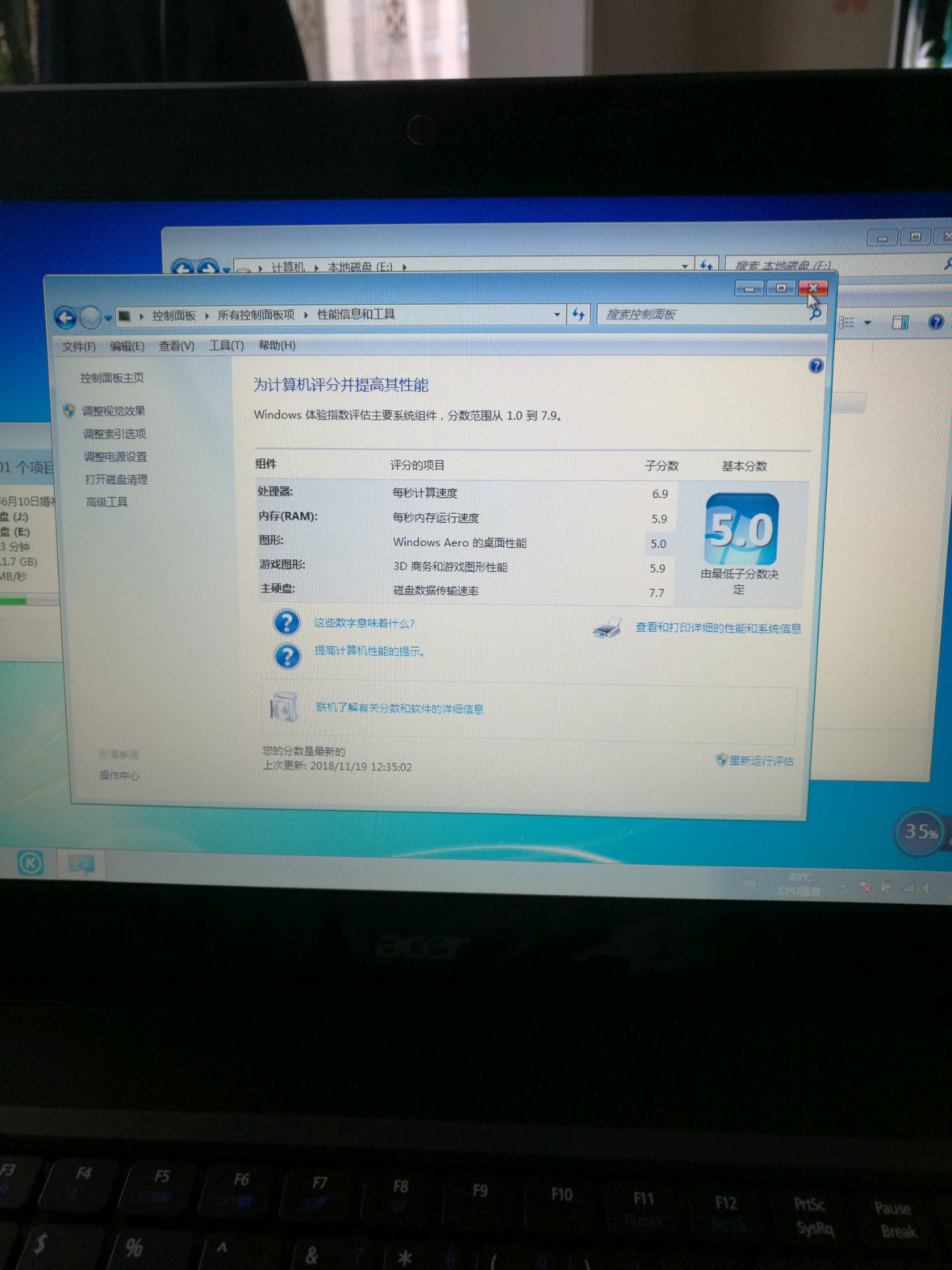952x1270 pixels.
Task: Go to 控制面板主页
Action: coord(112,378)
